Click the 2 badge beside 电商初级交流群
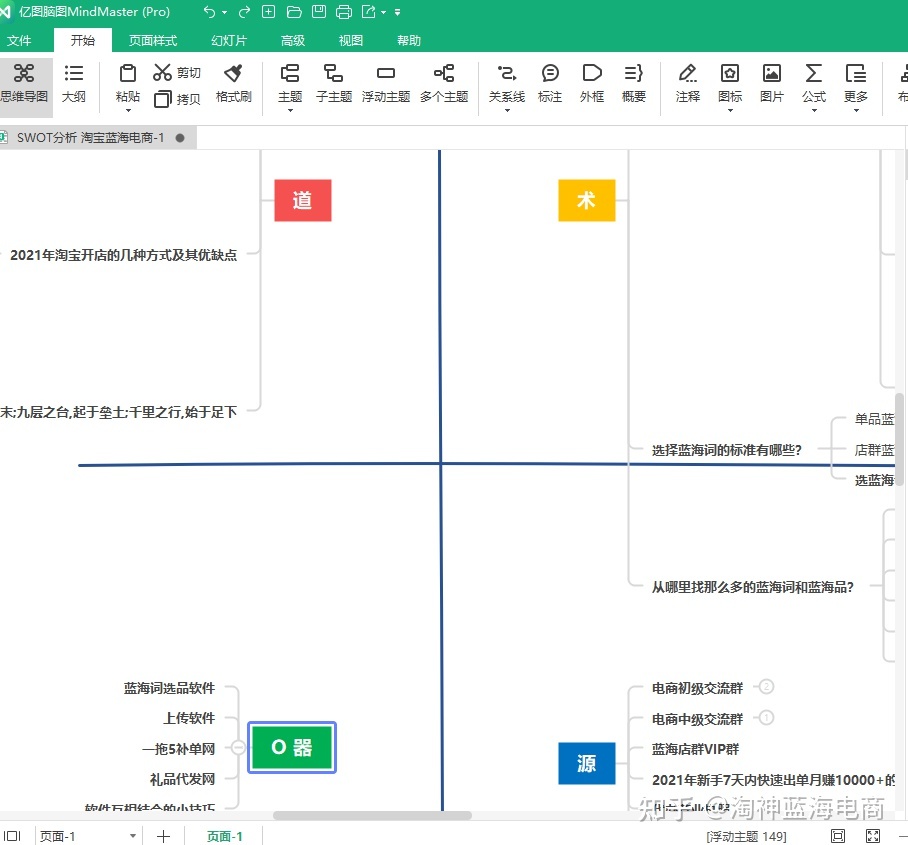 766,686
